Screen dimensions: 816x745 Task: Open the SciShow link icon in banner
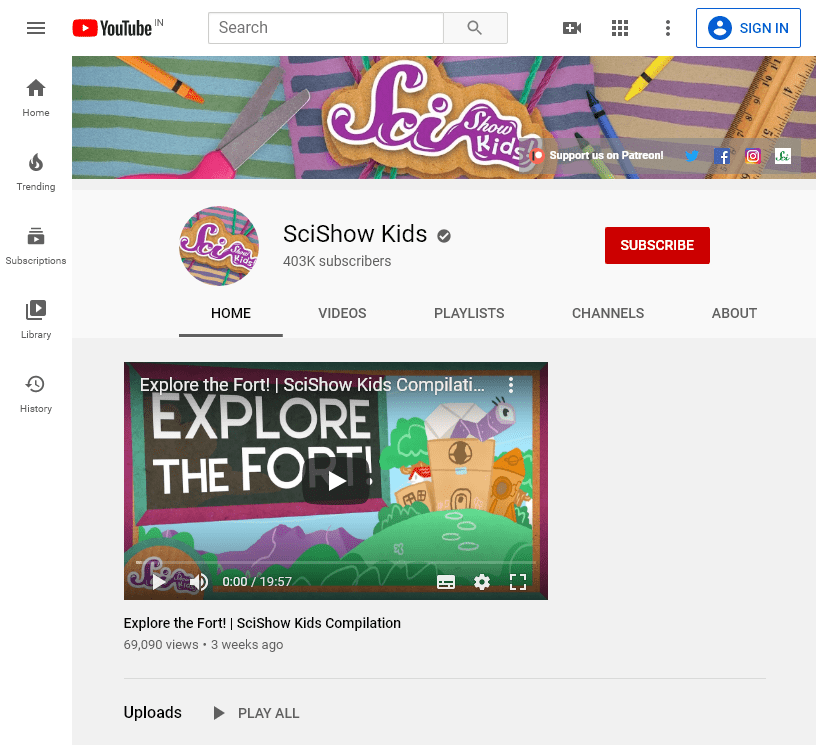click(783, 156)
